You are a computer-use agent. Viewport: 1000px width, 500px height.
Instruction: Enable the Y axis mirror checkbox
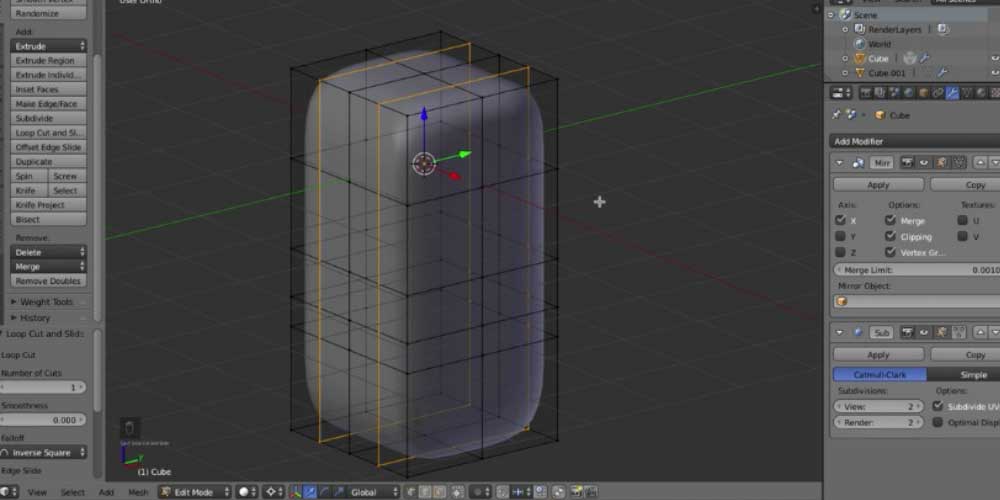coord(840,237)
